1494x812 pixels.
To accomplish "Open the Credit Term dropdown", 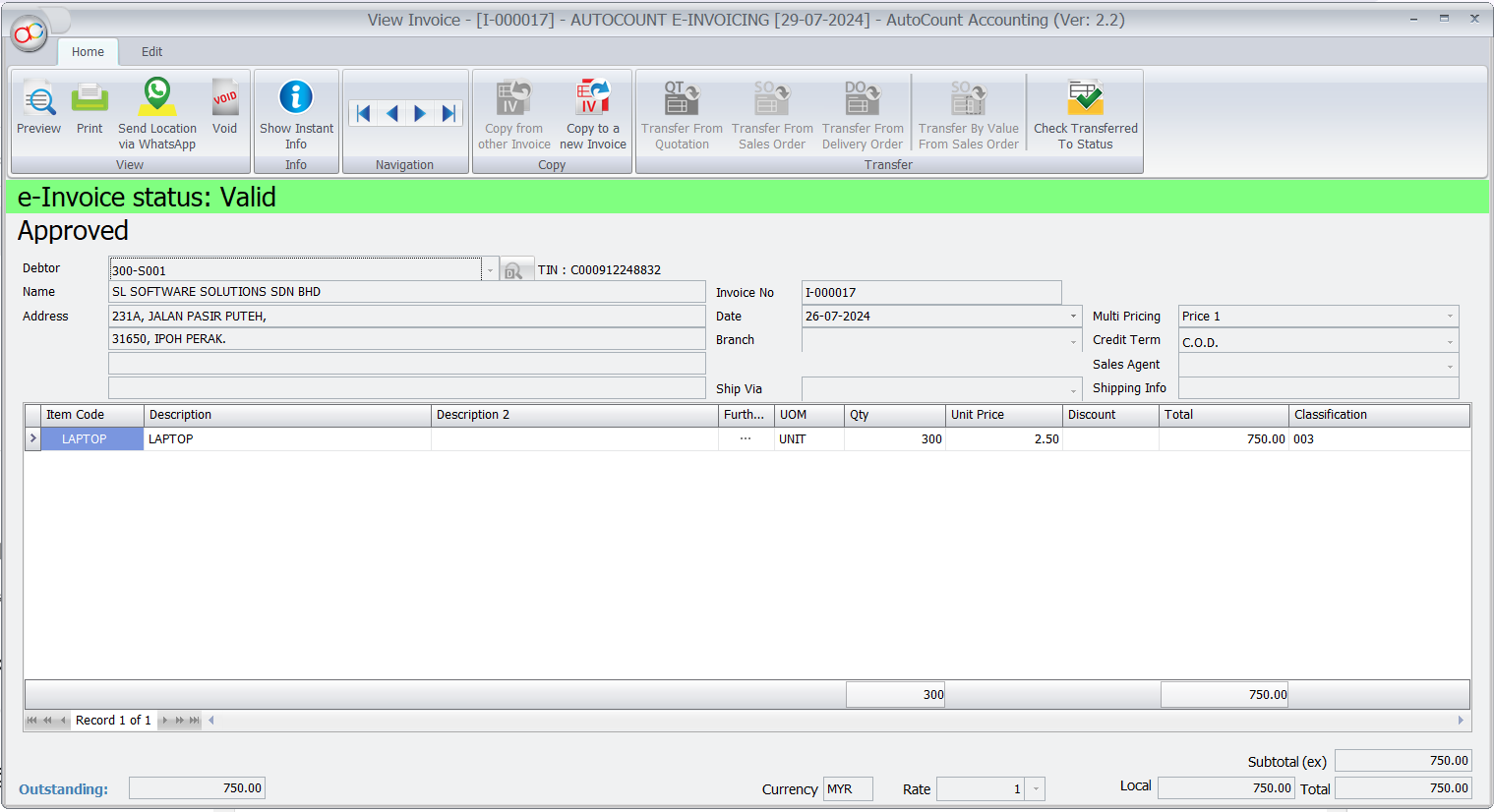I will coord(1451,339).
